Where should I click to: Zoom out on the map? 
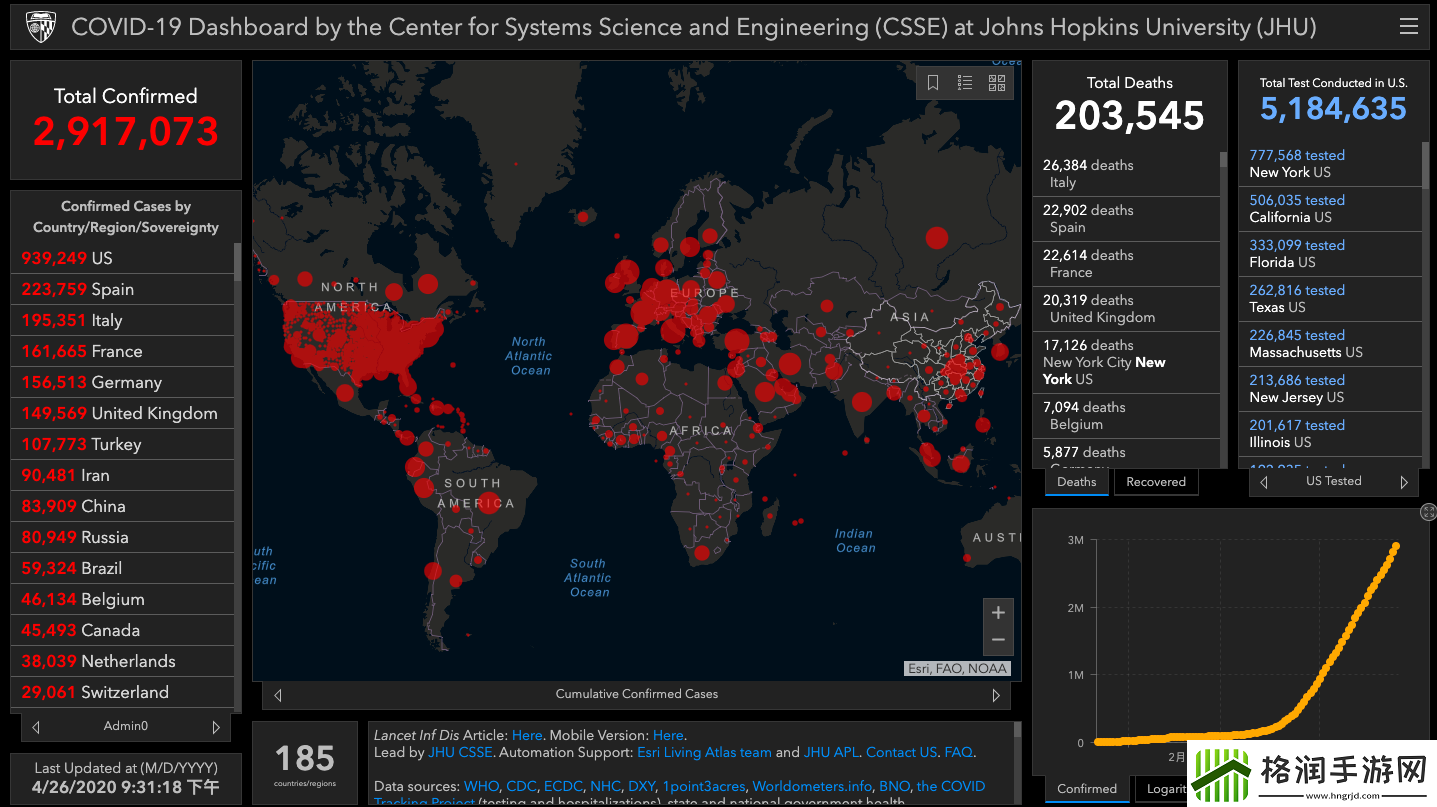997,640
